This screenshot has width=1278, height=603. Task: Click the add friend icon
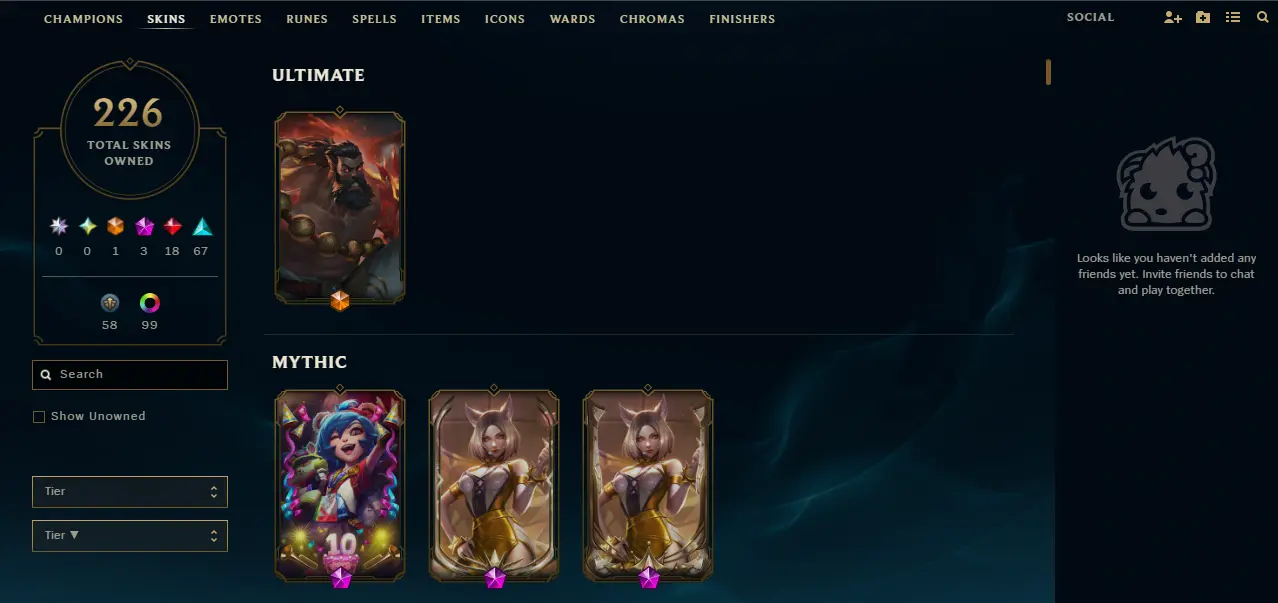(1173, 18)
